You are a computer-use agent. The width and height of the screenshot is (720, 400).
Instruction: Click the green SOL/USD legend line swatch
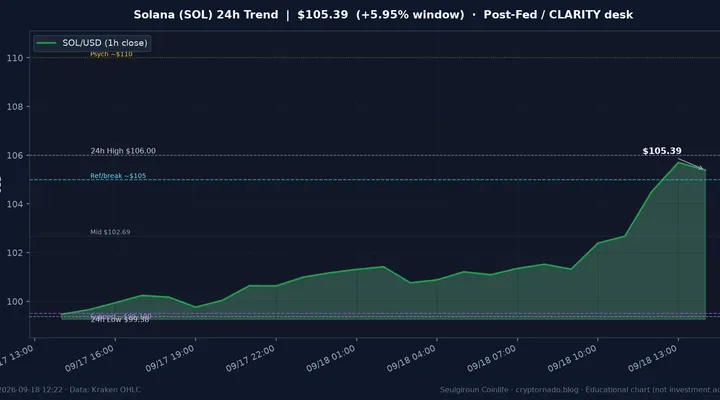click(46, 43)
